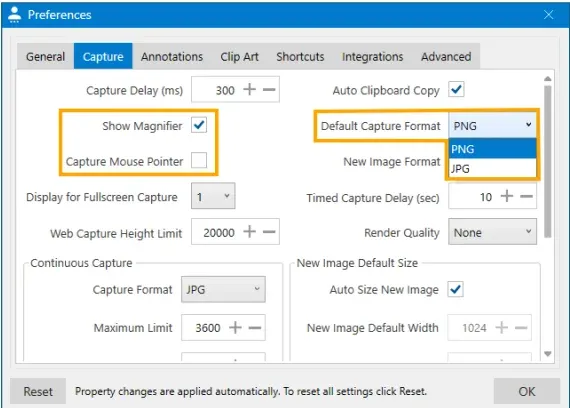Decrease New Image Default Width minus icon
The height and width of the screenshot is (408, 570).
521,328
